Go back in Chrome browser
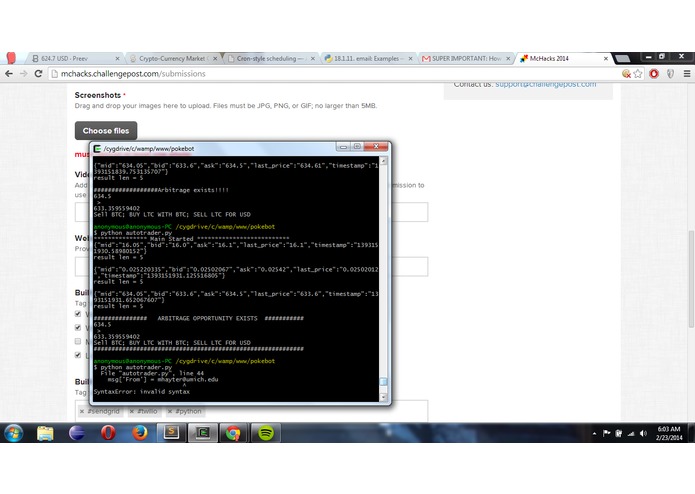The width and height of the screenshot is (695, 494). tap(9, 74)
